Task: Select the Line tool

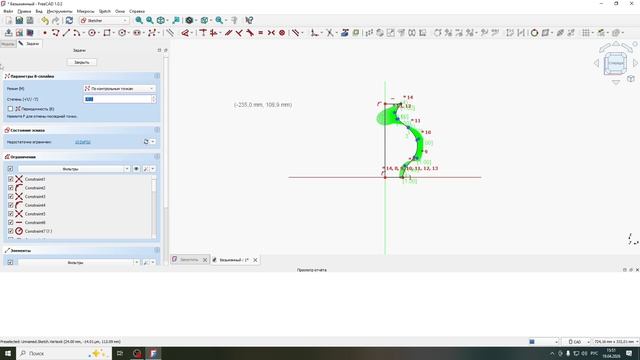Action: [x=66, y=33]
